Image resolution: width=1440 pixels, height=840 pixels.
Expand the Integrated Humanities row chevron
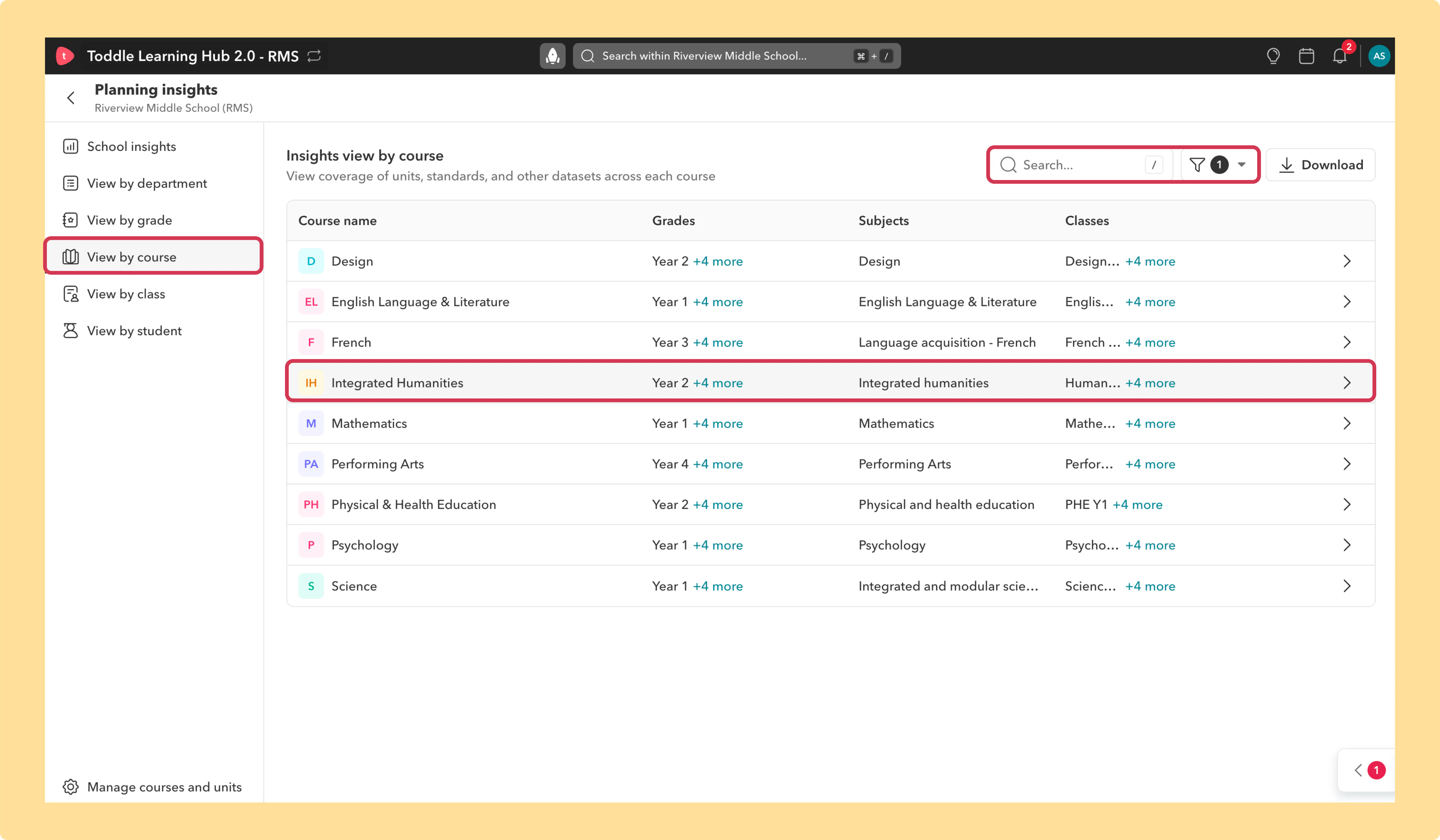click(1347, 383)
